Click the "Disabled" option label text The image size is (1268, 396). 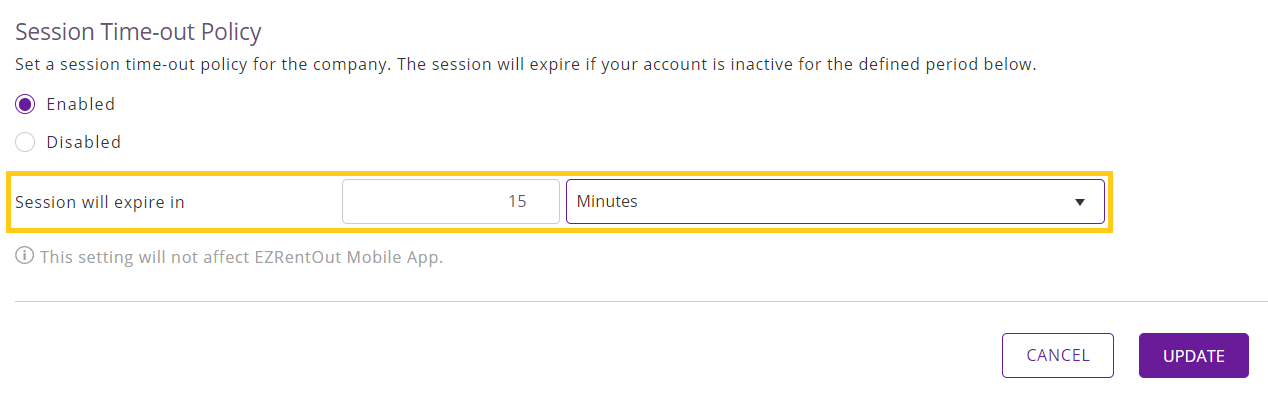pyautogui.click(x=84, y=142)
